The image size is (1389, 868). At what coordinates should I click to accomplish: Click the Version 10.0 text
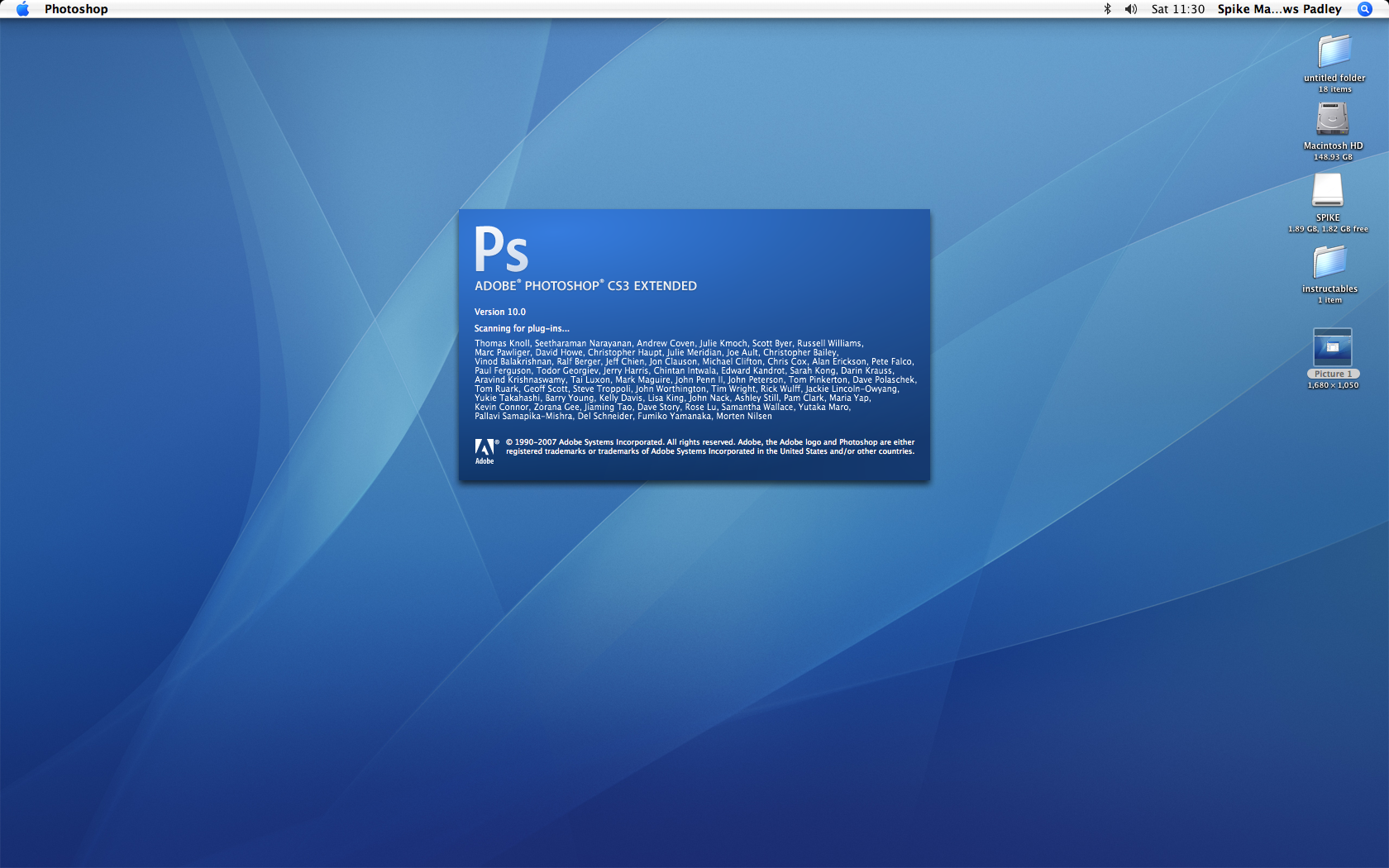click(x=500, y=312)
